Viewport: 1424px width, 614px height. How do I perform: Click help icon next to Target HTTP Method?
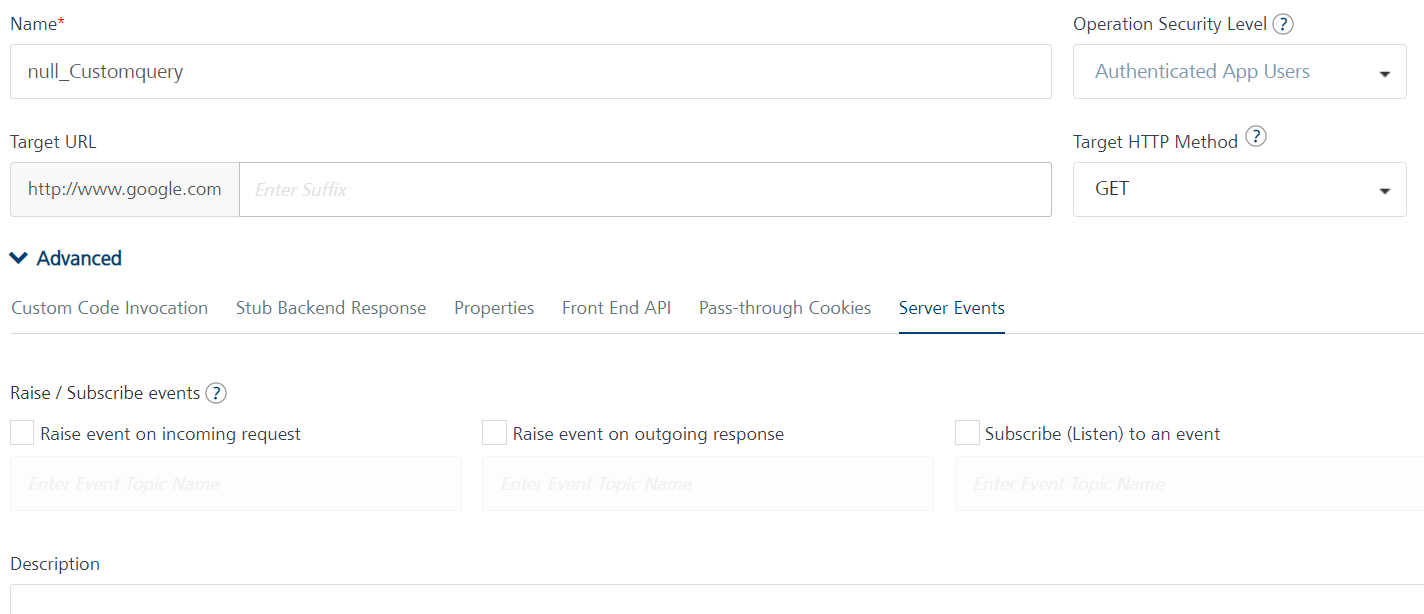point(1255,137)
